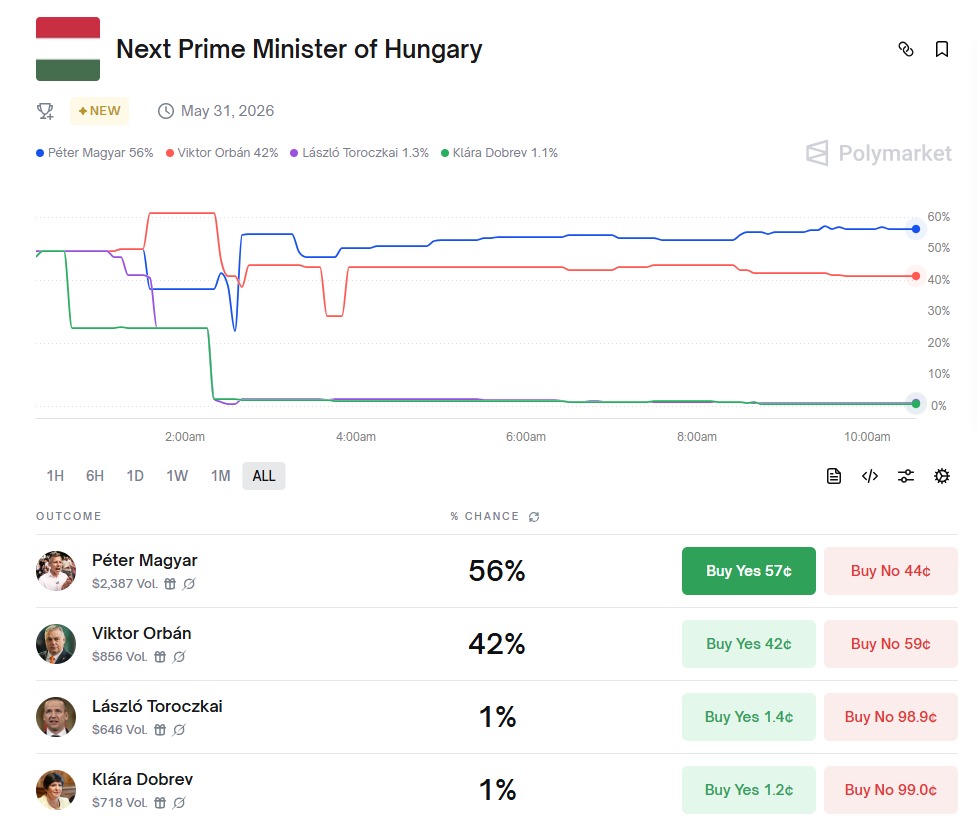Click the Klára Dobrev legend entry
977x824 pixels.
coord(499,153)
